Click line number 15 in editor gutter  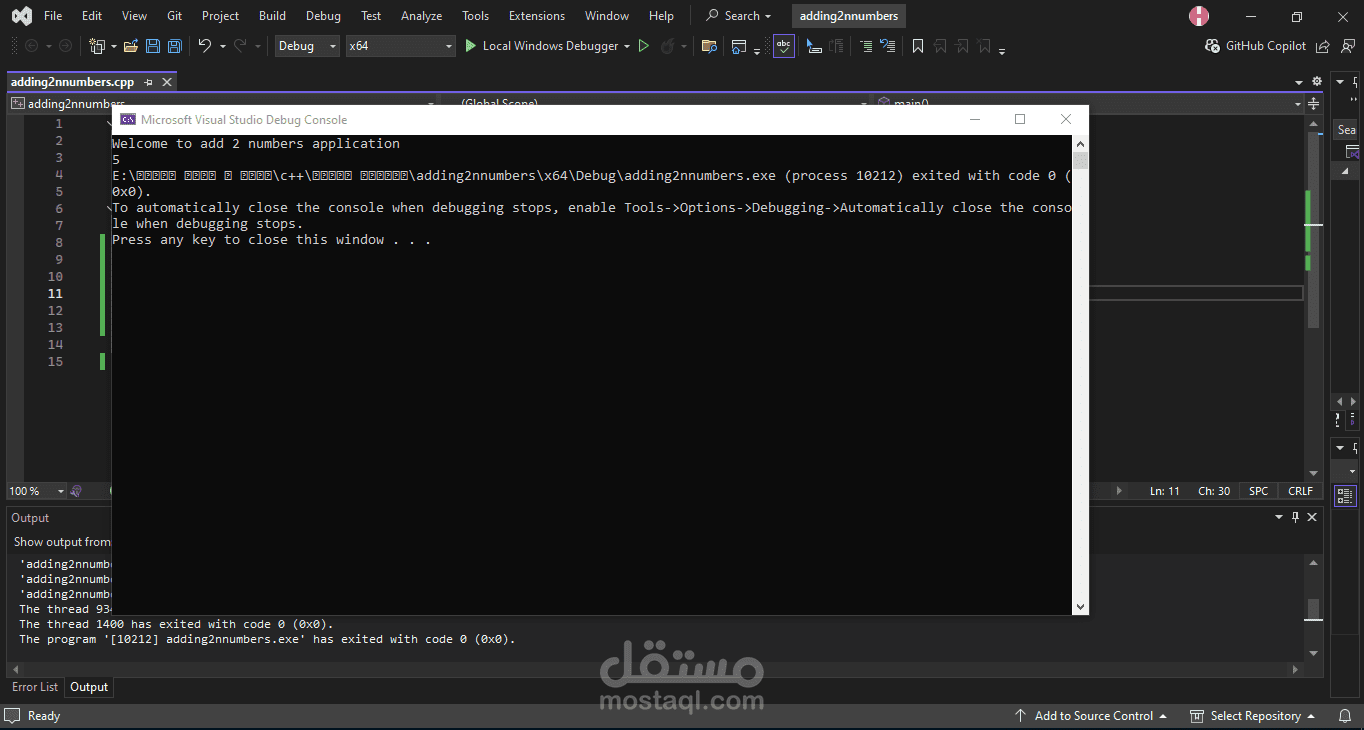coord(55,361)
